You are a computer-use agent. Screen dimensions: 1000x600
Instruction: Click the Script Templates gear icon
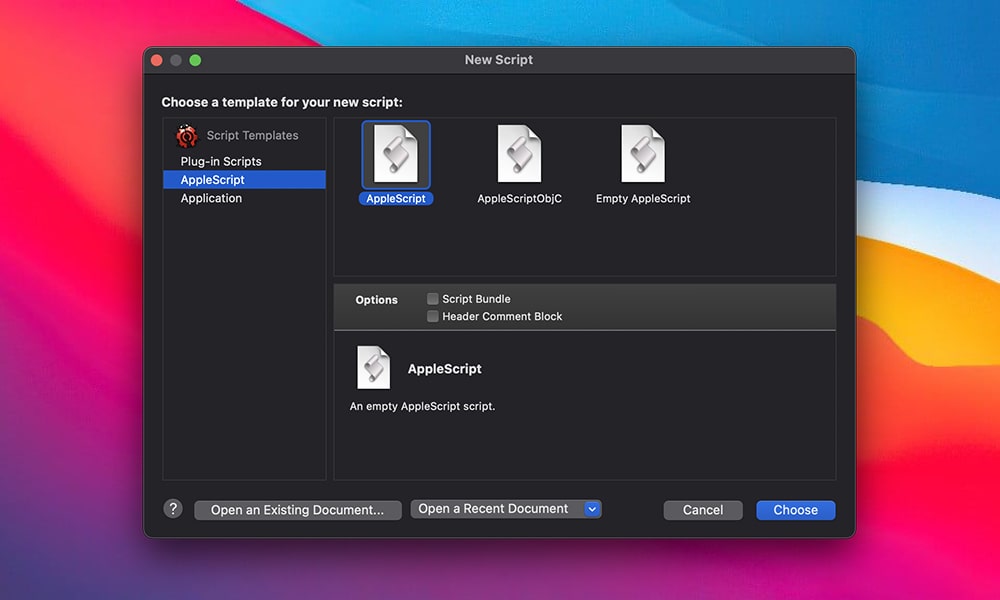click(186, 135)
